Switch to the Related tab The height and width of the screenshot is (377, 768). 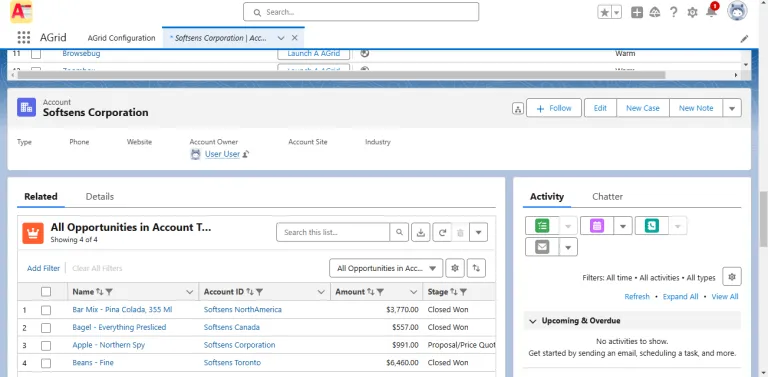[41, 196]
